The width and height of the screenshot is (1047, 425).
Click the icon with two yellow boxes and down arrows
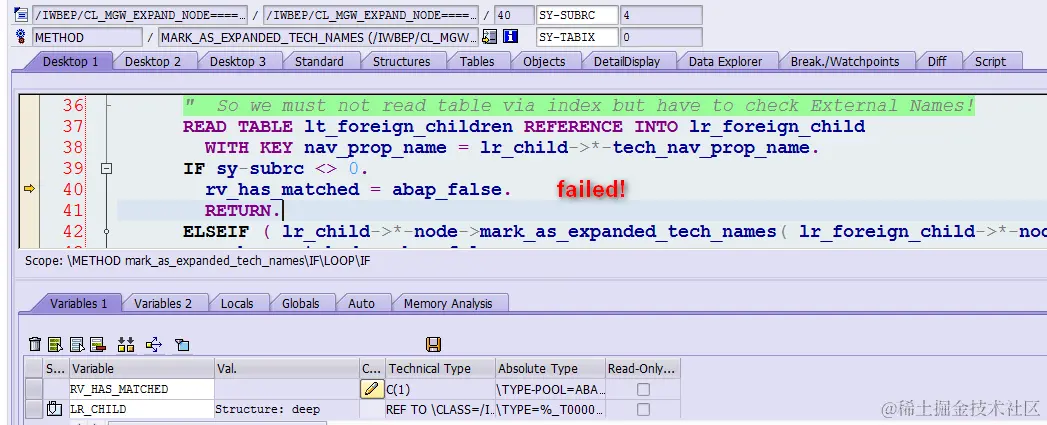point(126,345)
